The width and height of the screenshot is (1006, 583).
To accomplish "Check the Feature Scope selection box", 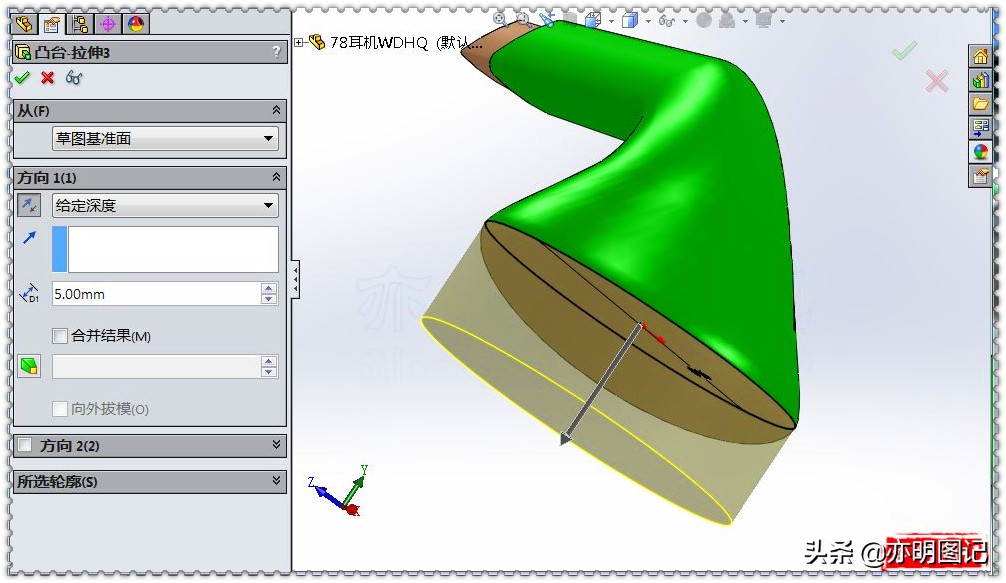I will (160, 366).
